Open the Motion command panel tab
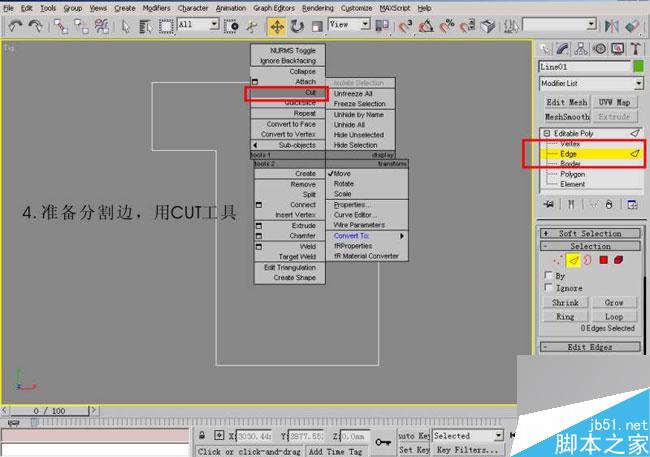Screen dimensions: 650x457 599,49
